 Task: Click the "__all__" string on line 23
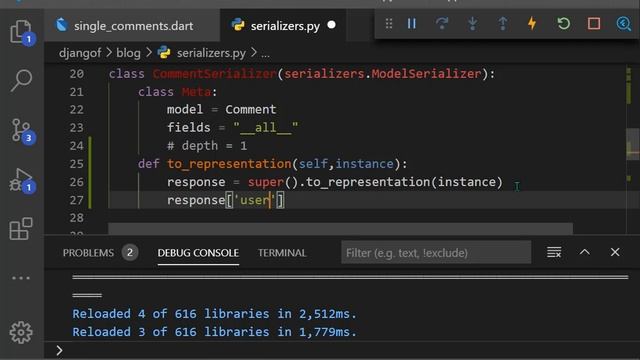pos(266,128)
